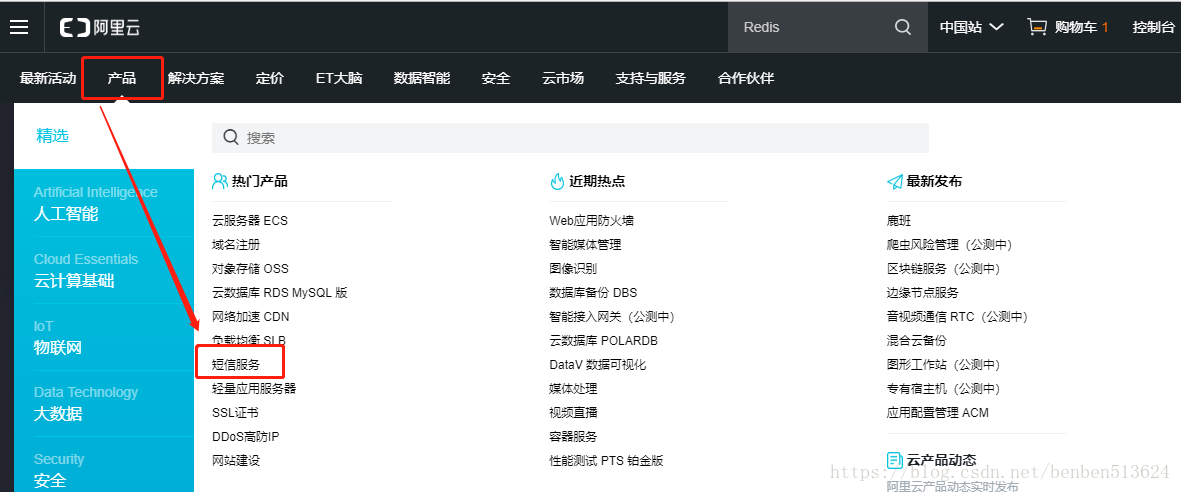Open DataV 数据可视化 link
This screenshot has width=1181, height=492.
point(598,365)
